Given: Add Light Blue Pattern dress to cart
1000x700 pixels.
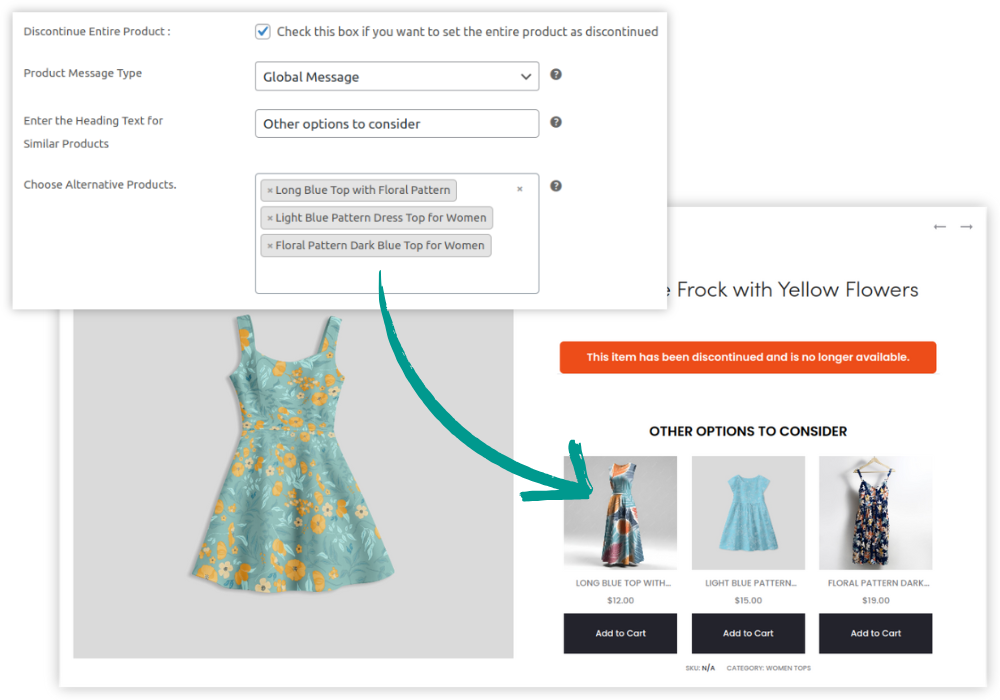Looking at the screenshot, I should [x=748, y=633].
